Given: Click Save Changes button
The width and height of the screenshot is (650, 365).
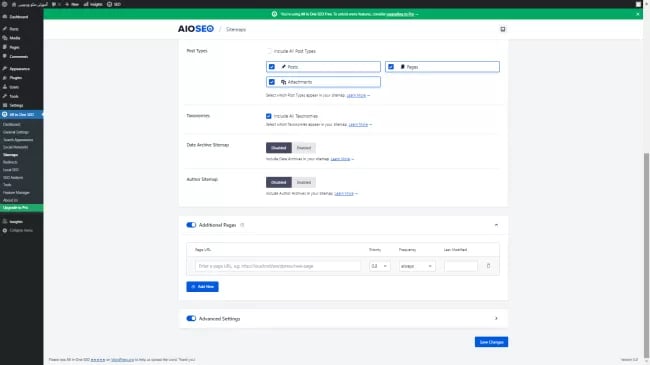Looking at the screenshot, I should [x=491, y=342].
